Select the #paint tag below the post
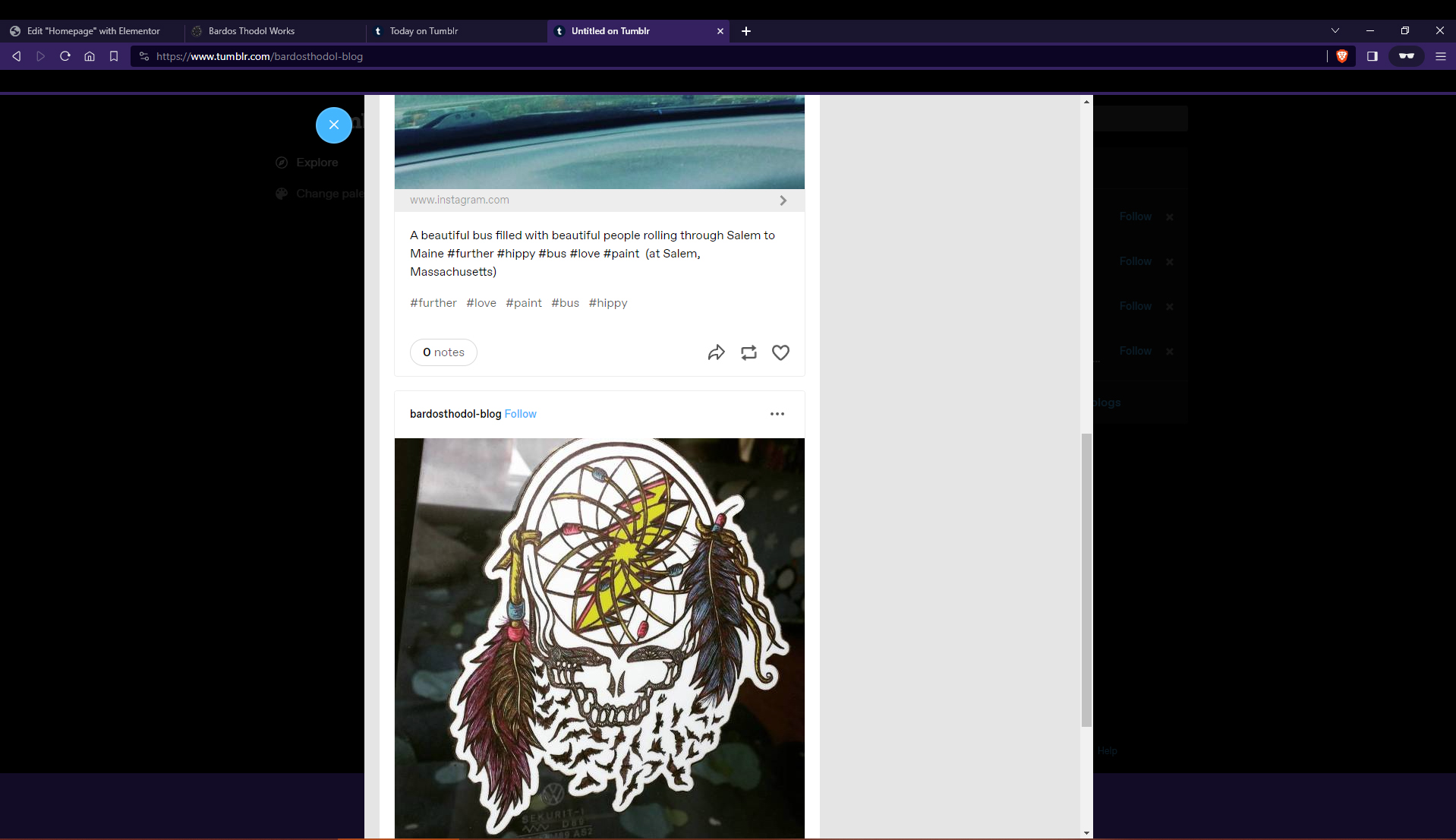 [524, 303]
